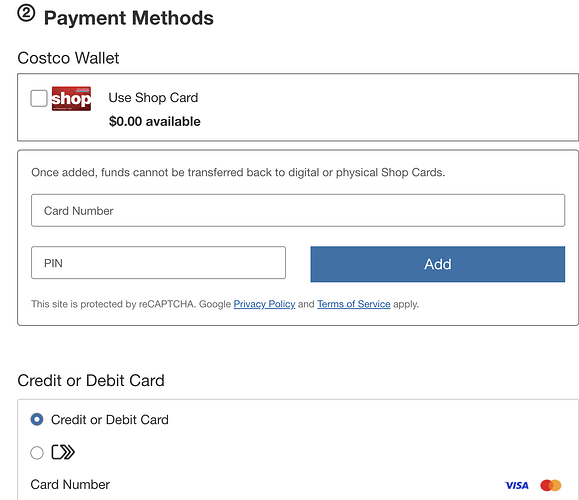579x500 pixels.
Task: Select the Click to Pay radio button
Action: pyautogui.click(x=37, y=452)
